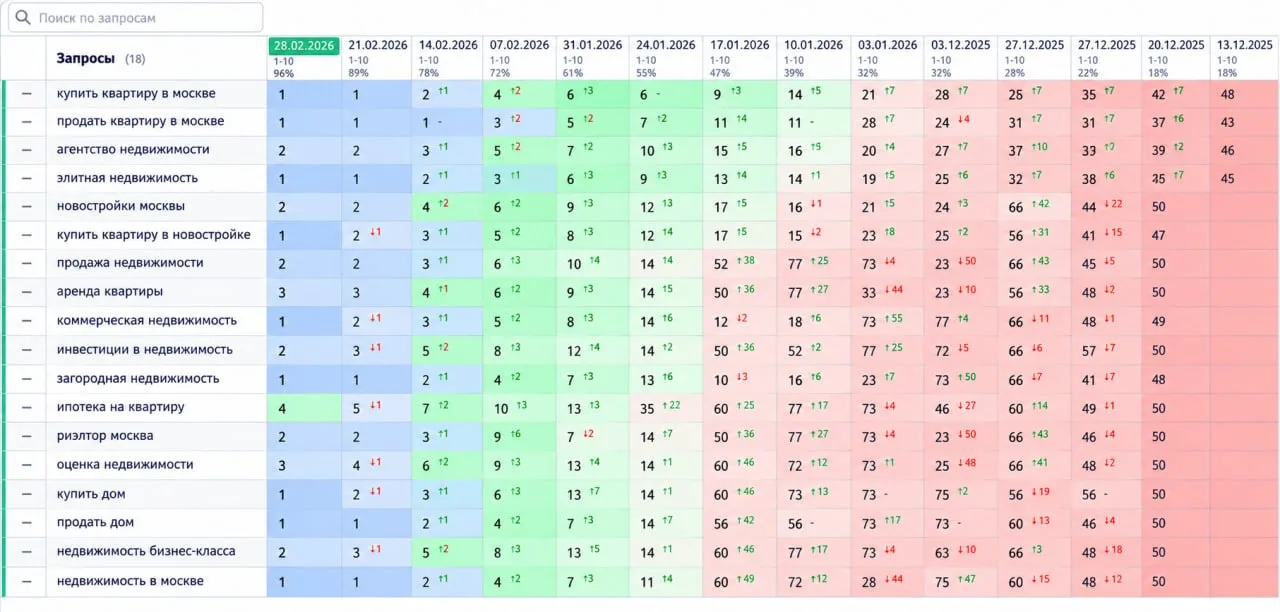Click the 13.12.2025 cell showing 48
The width and height of the screenshot is (1280, 612).
pyautogui.click(x=1245, y=94)
